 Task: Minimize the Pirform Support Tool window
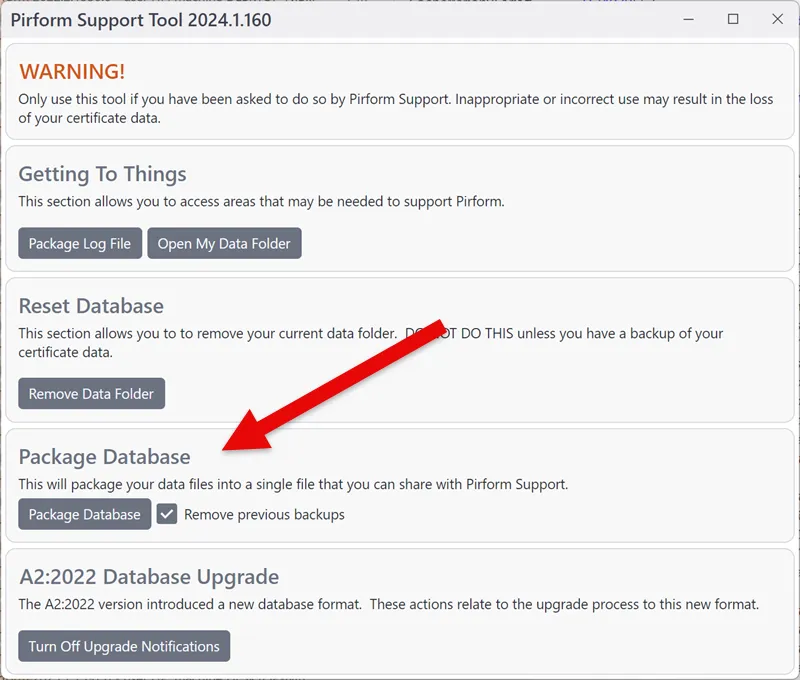(x=688, y=19)
